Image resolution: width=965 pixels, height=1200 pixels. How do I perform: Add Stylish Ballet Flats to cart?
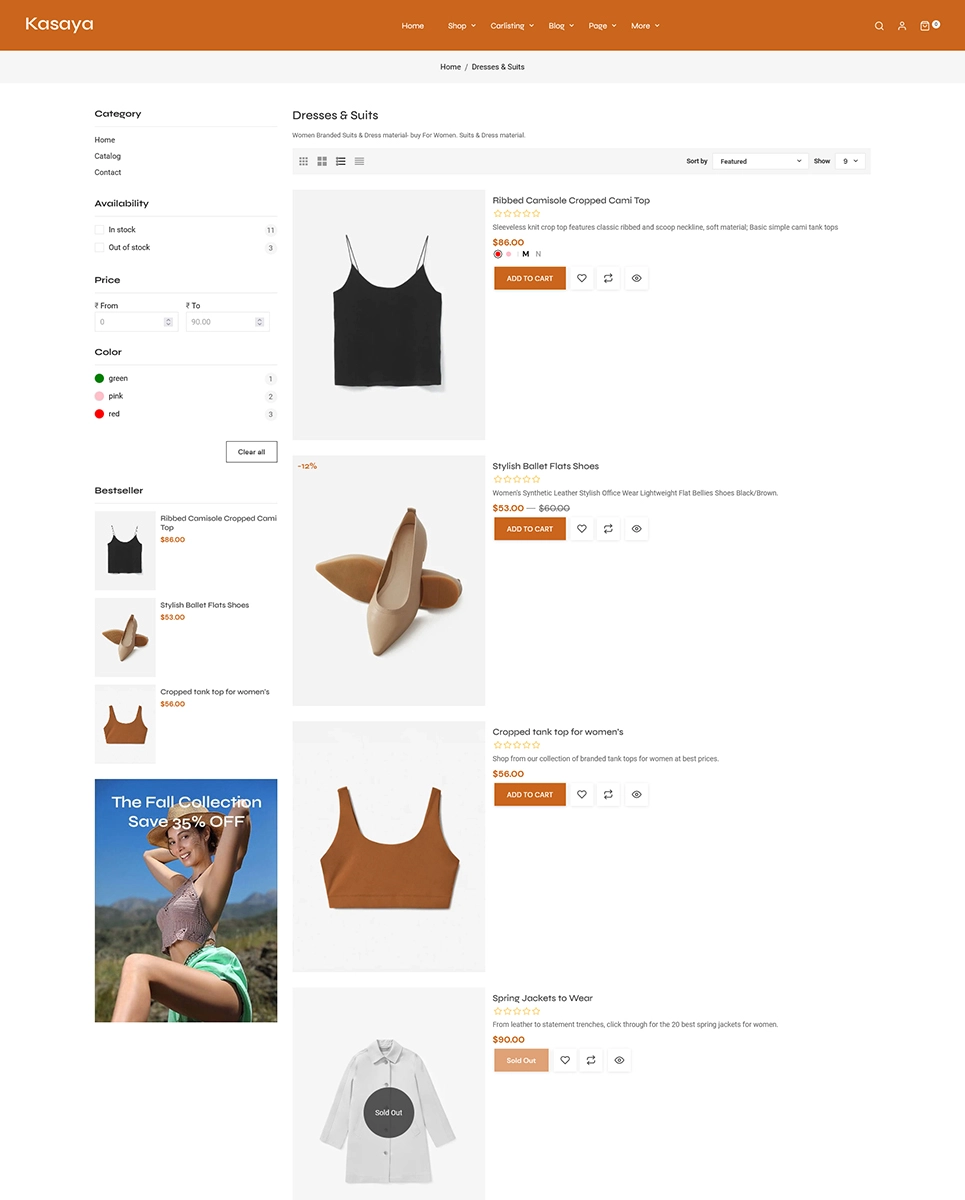pos(530,529)
